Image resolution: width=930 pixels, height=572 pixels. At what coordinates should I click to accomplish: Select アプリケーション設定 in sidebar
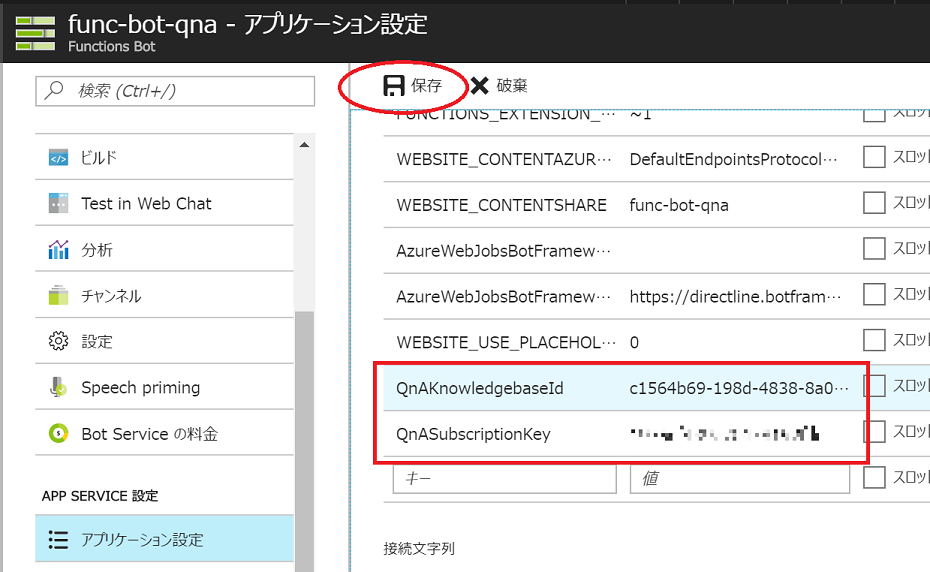(164, 539)
